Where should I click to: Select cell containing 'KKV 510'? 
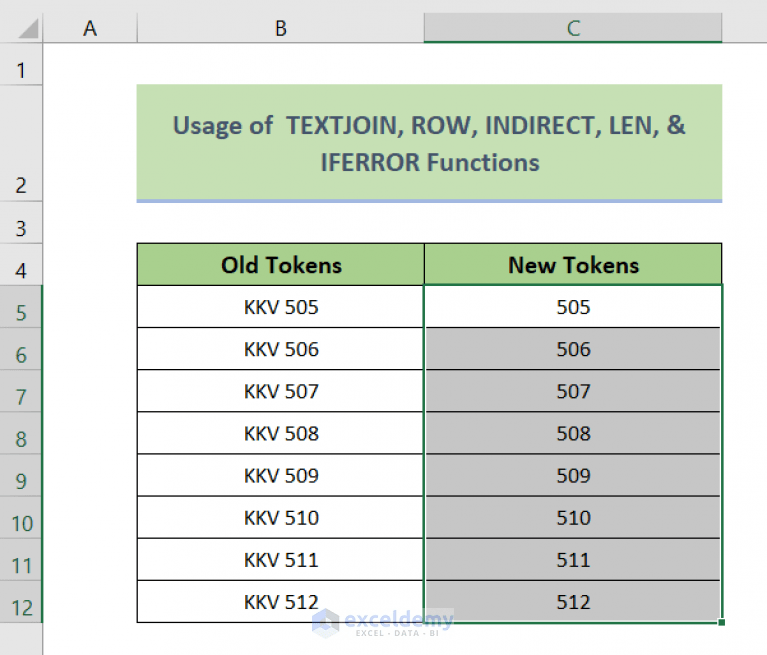coord(281,518)
